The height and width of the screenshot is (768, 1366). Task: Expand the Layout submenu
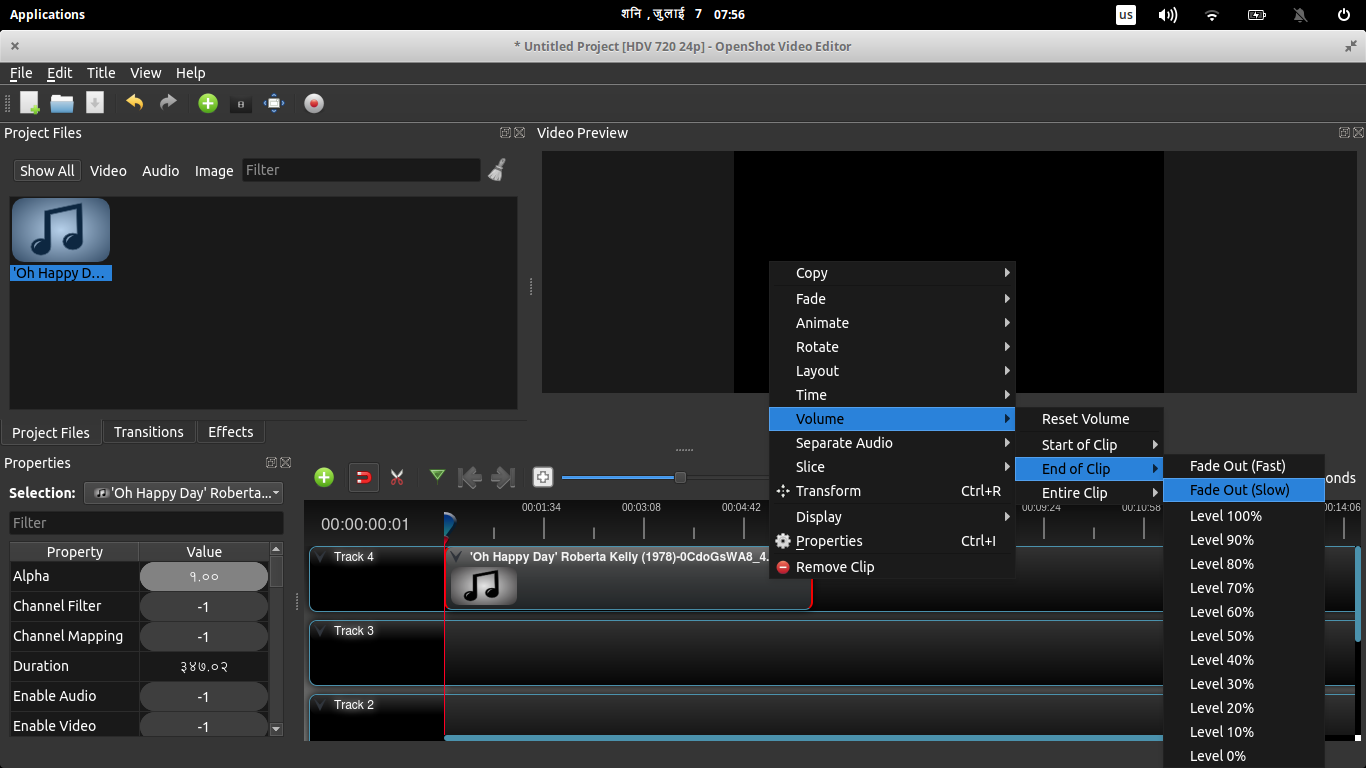[892, 371]
